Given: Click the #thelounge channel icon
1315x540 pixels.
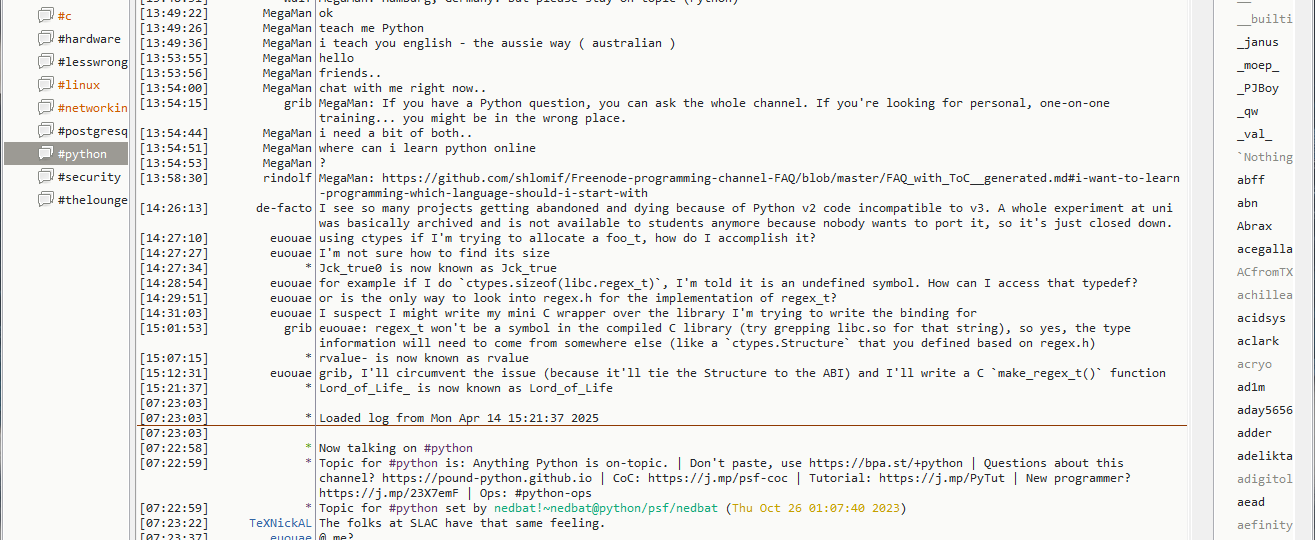Looking at the screenshot, I should point(45,200).
